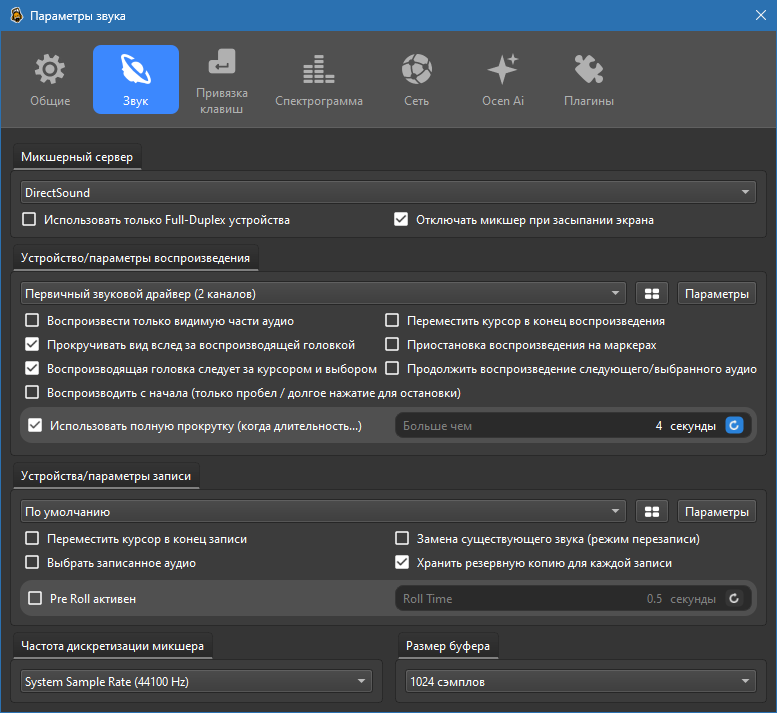This screenshot has height=713, width=777.
Task: Enable Замена существующего звука checkbox
Action: pyautogui.click(x=402, y=539)
